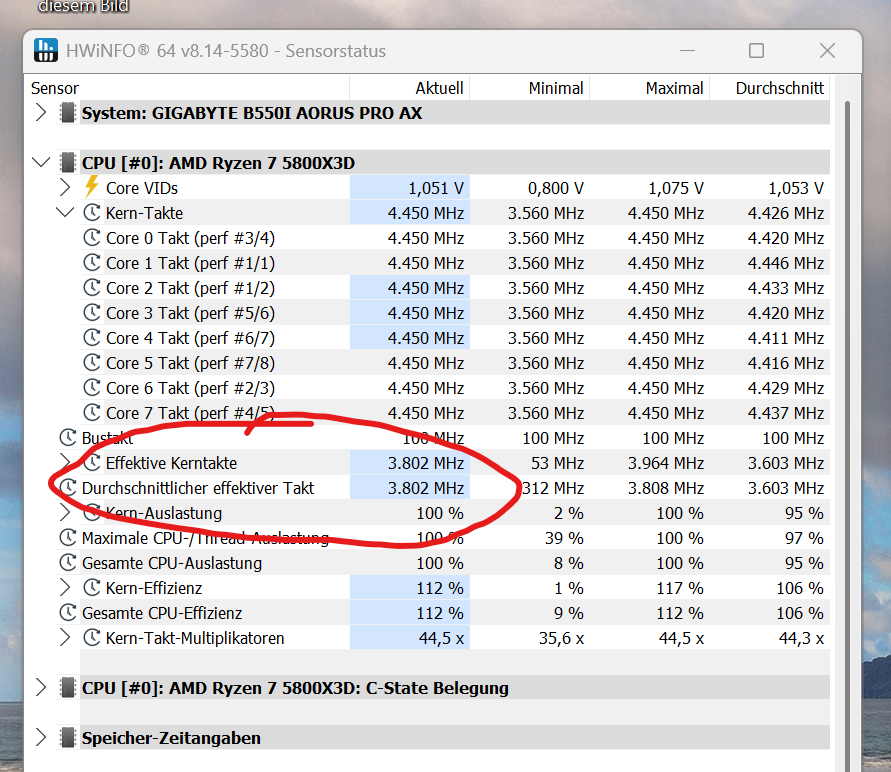This screenshot has width=891, height=772.
Task: Click the clock icon for Core 6 Takt
Action: (x=91, y=387)
